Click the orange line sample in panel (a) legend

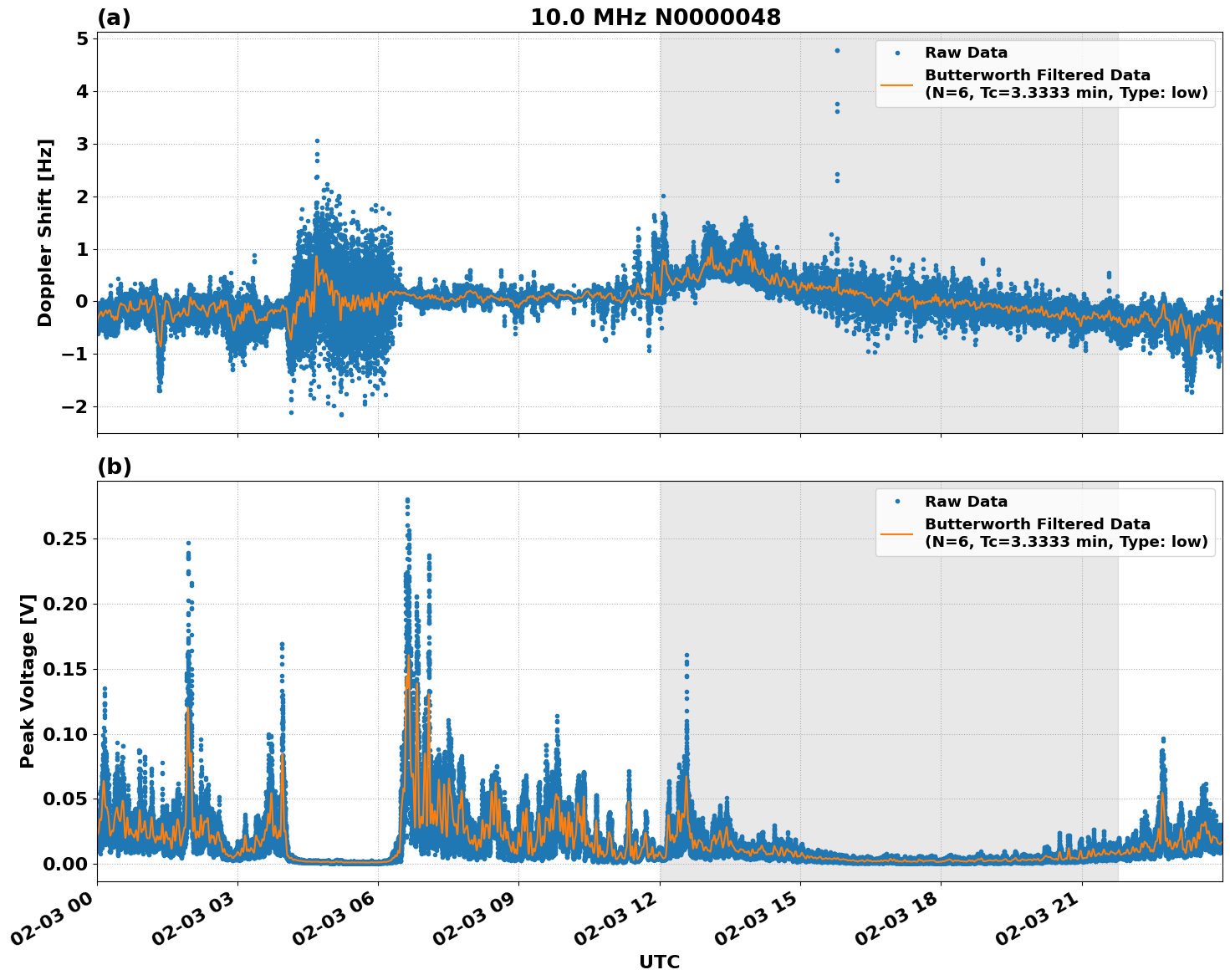click(x=897, y=84)
